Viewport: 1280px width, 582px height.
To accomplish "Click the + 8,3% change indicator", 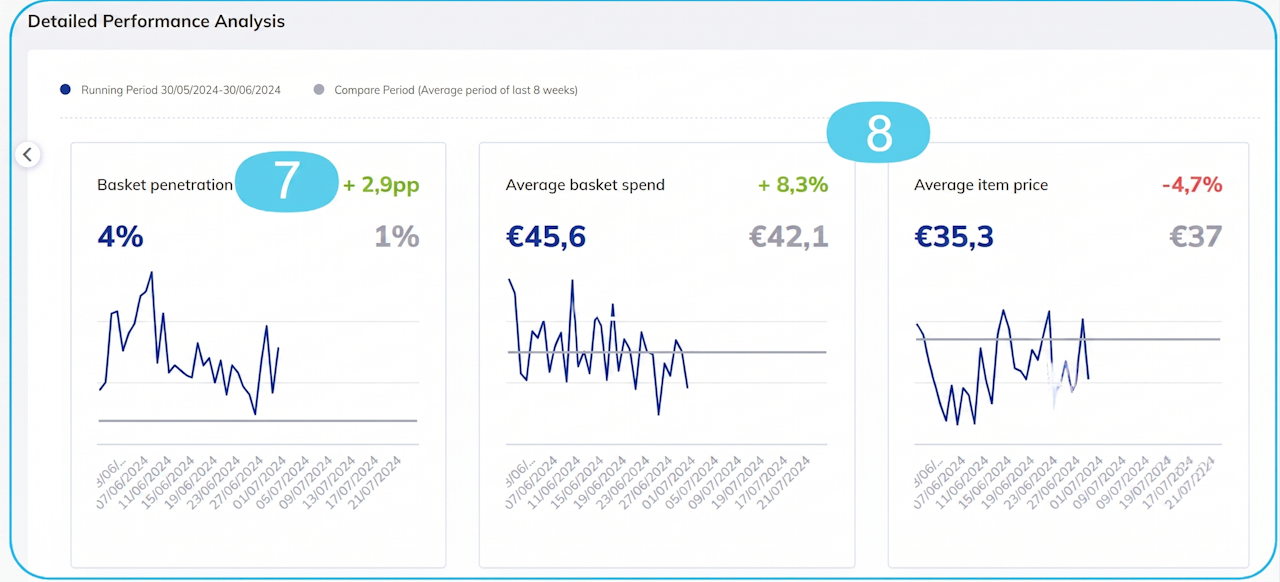I will [793, 185].
